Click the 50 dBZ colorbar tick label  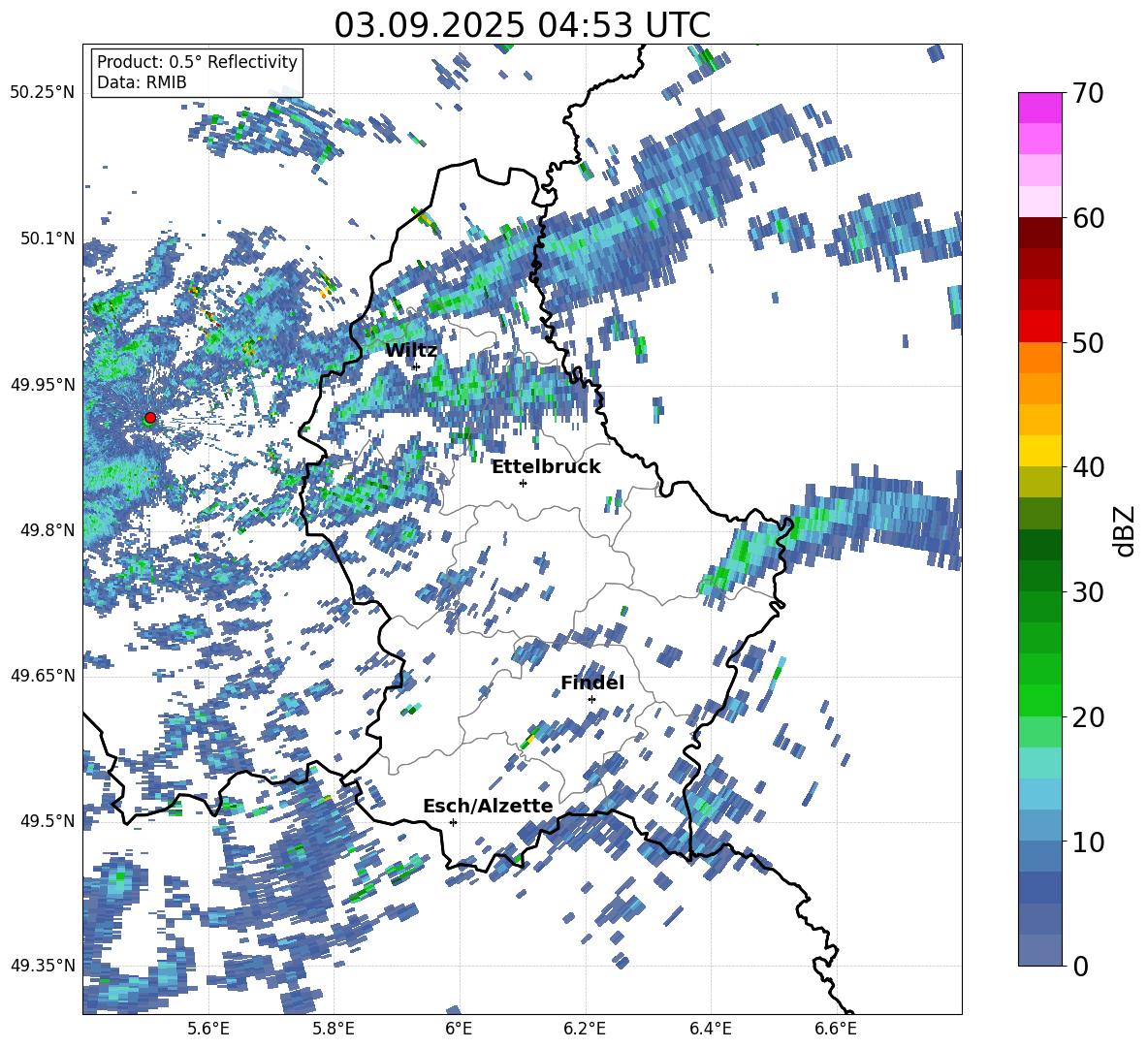point(1088,342)
